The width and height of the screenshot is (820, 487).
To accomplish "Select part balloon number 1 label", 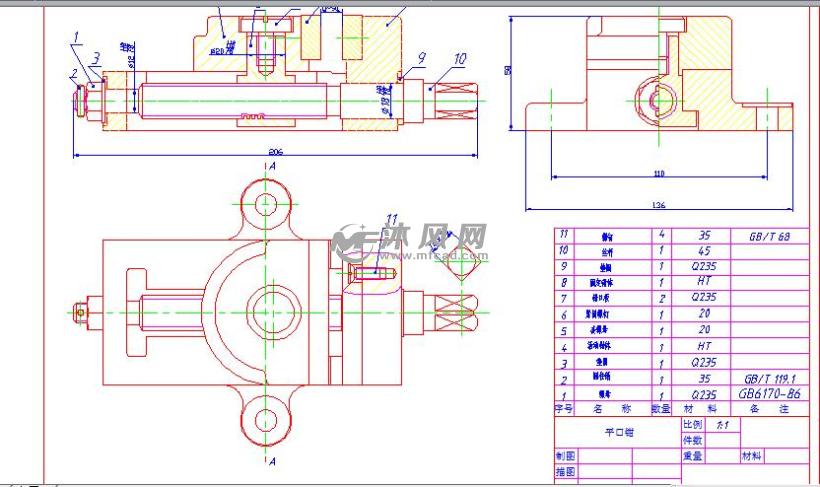I will pyautogui.click(x=76, y=38).
